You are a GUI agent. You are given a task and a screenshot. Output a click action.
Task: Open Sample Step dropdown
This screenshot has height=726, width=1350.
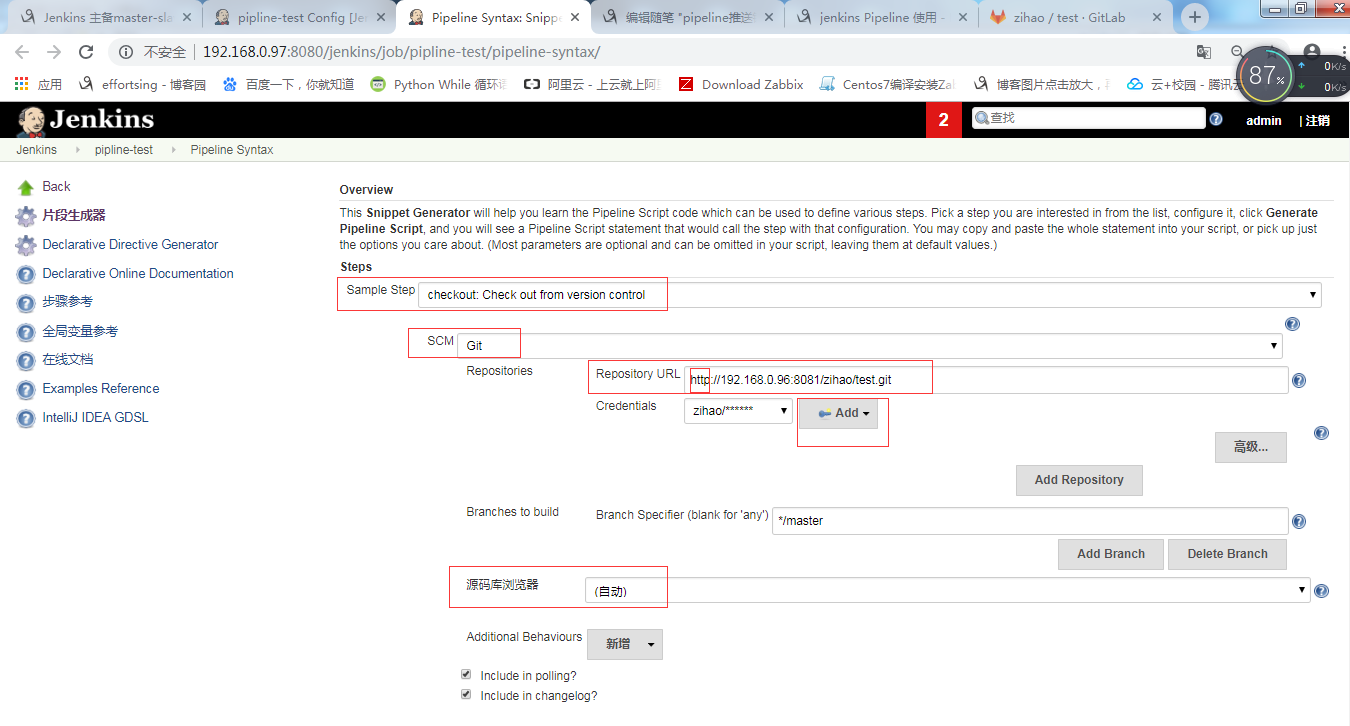point(870,295)
